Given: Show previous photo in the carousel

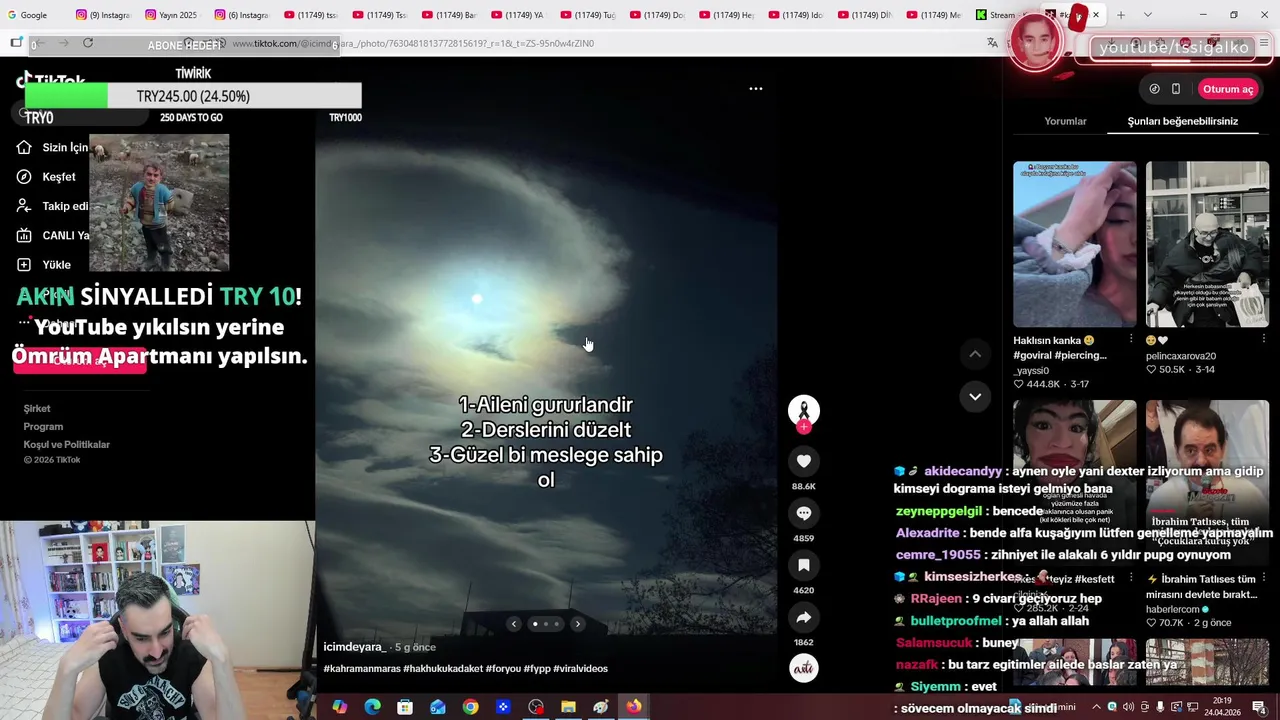Looking at the screenshot, I should pos(514,624).
